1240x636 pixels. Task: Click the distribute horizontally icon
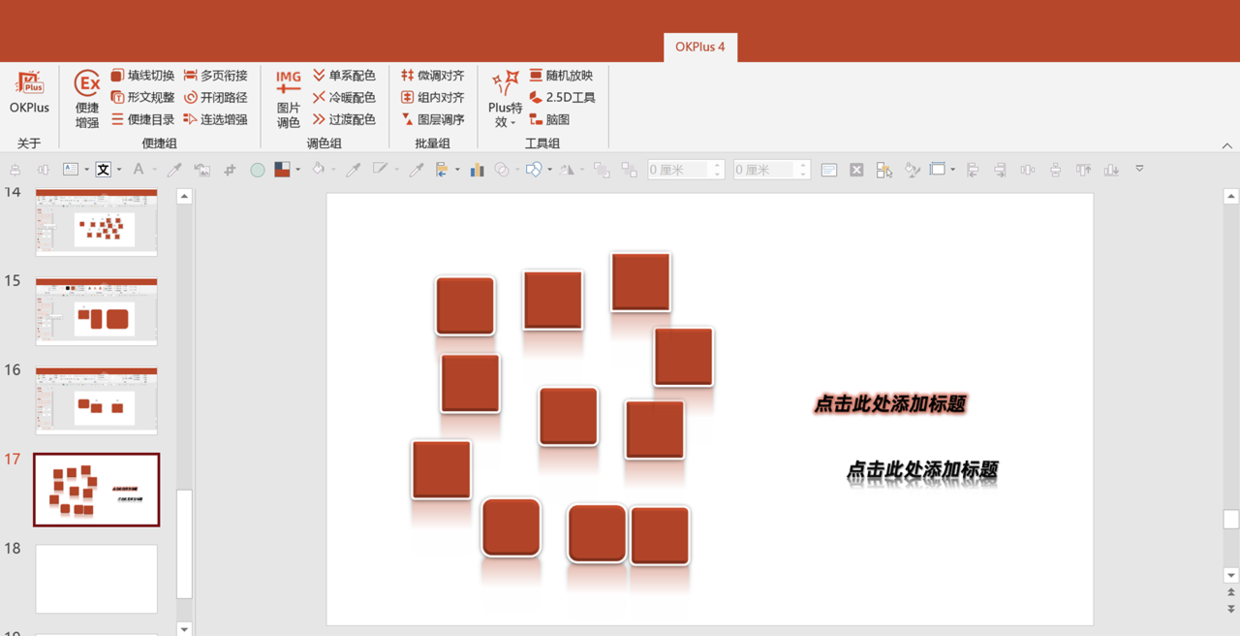pyautogui.click(x=1027, y=170)
